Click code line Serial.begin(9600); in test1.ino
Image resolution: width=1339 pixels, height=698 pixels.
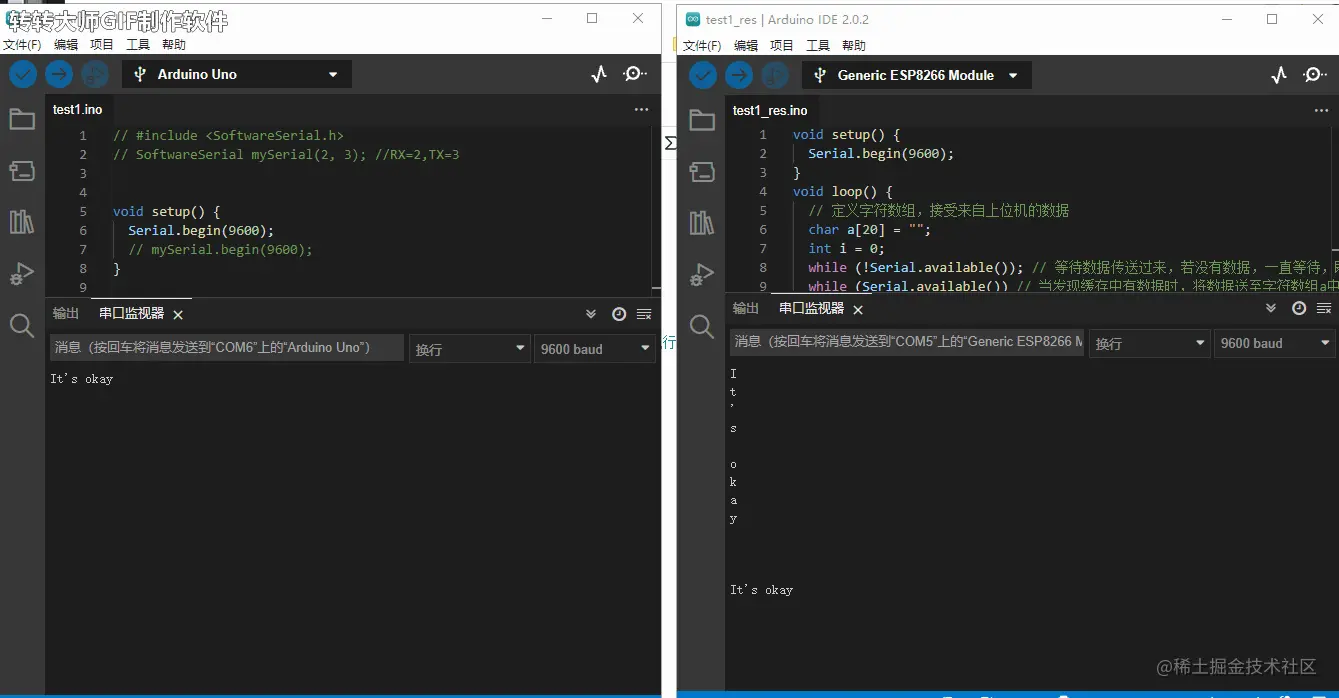(200, 230)
